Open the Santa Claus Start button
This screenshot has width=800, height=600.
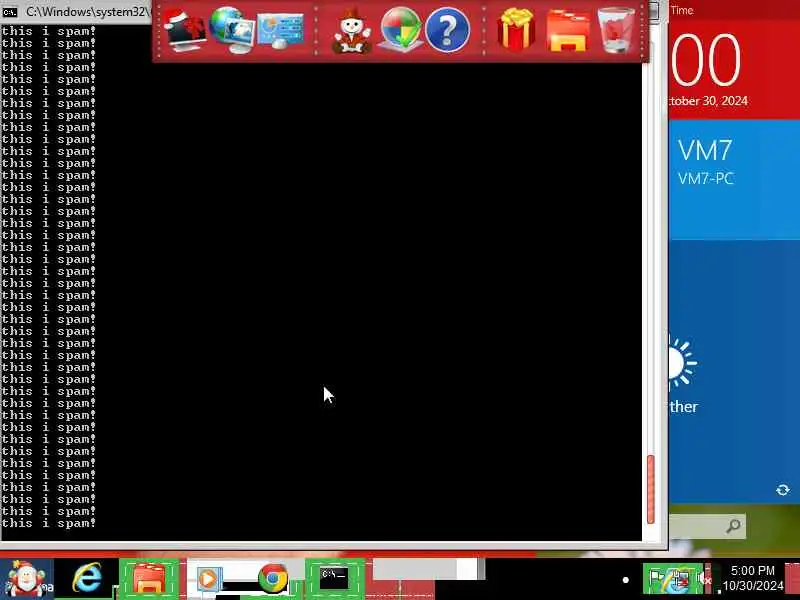[26, 579]
